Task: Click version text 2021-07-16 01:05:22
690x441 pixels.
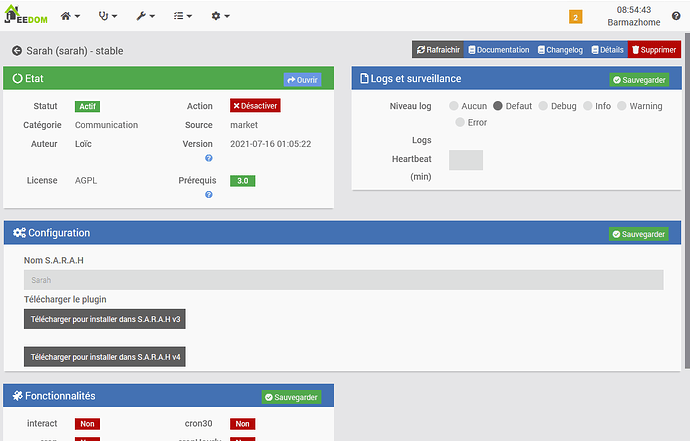Action: 271,144
